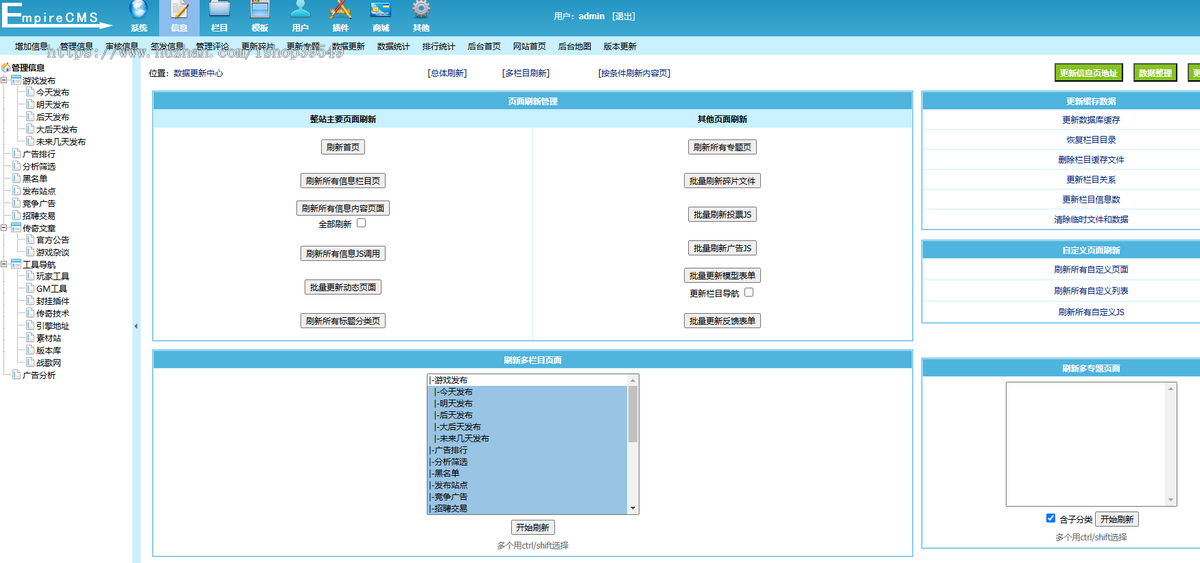
Task: Click the 清除临时文件和数据 link
Action: [1091, 219]
